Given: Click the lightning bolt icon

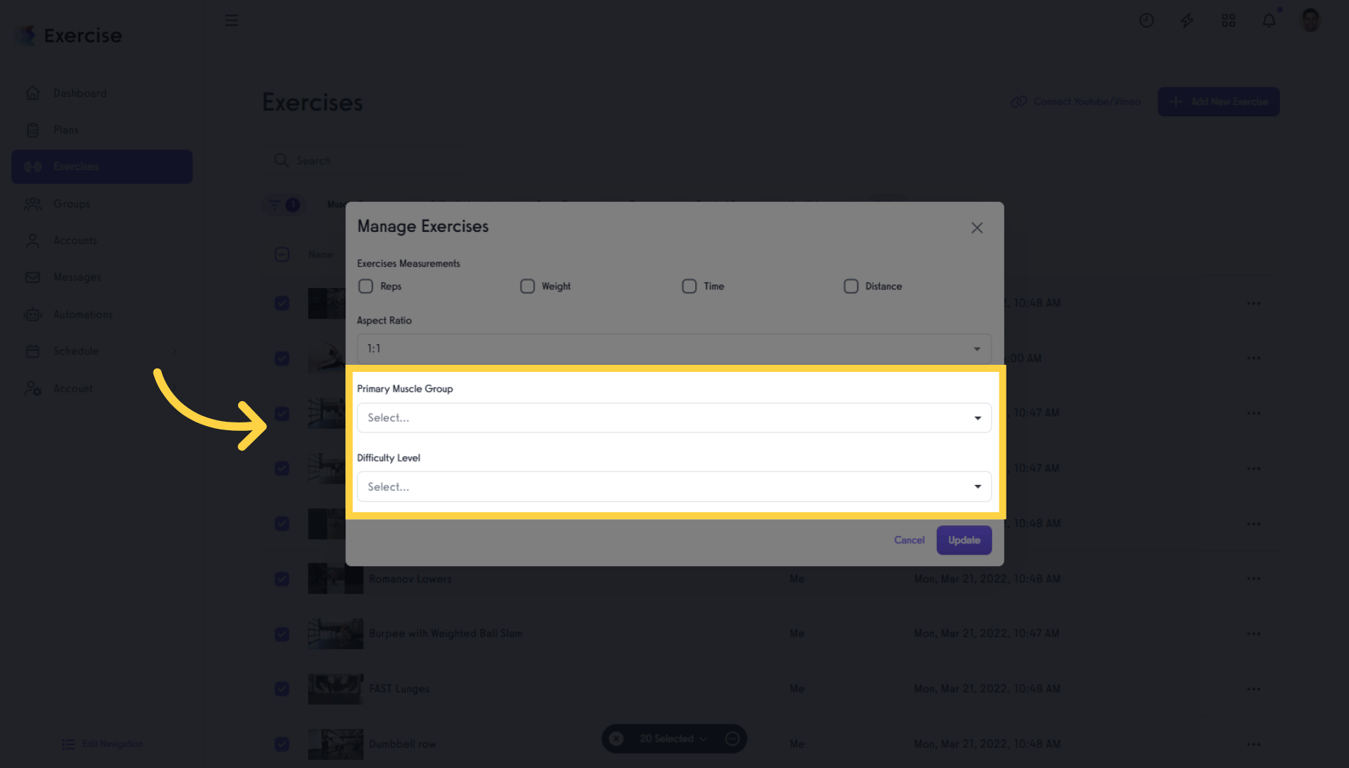Looking at the screenshot, I should click(x=1187, y=20).
